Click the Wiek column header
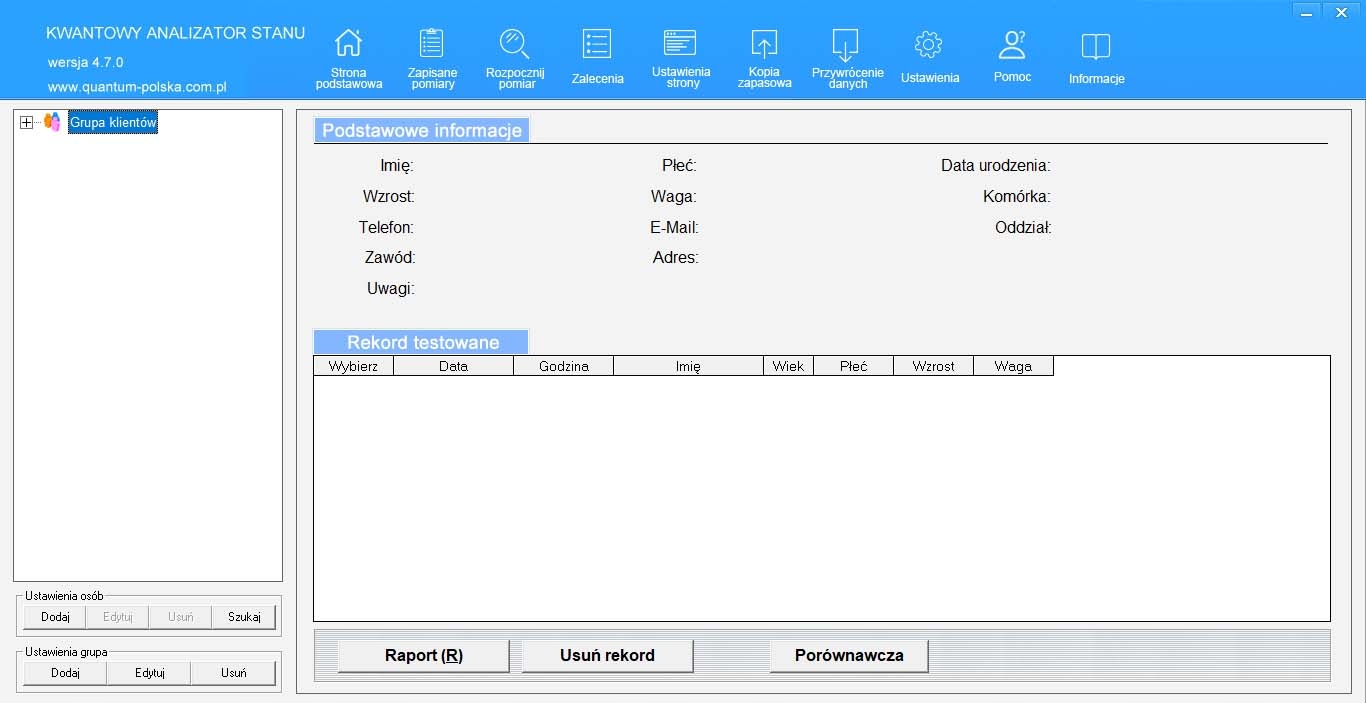The height and width of the screenshot is (703, 1366). coord(788,366)
